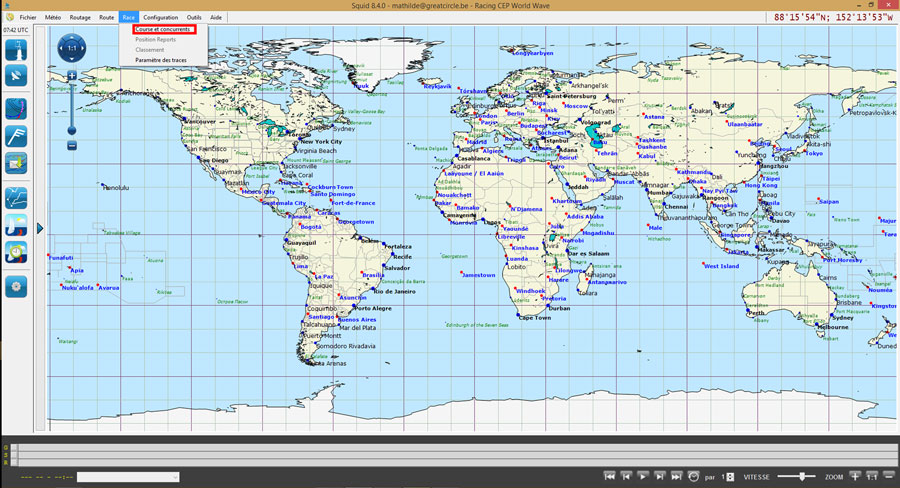Click the wind barb icon in sidebar

[x=16, y=135]
